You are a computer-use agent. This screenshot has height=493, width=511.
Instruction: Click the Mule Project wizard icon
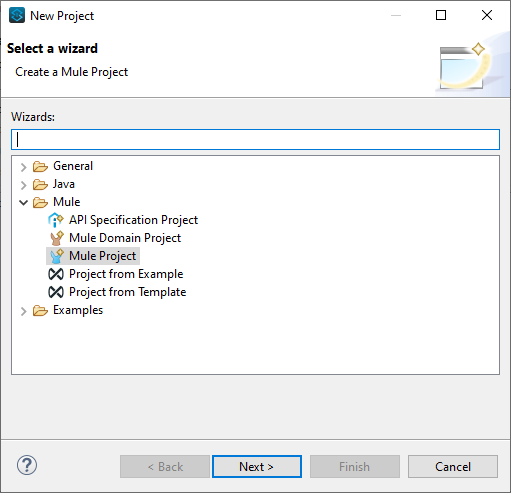pos(56,256)
